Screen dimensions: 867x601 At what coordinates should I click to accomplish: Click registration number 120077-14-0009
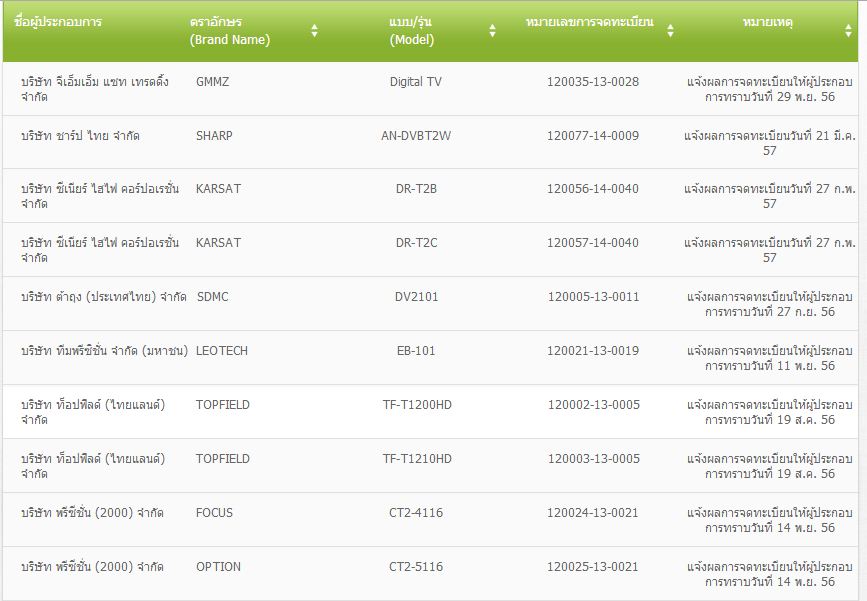pyautogui.click(x=593, y=136)
